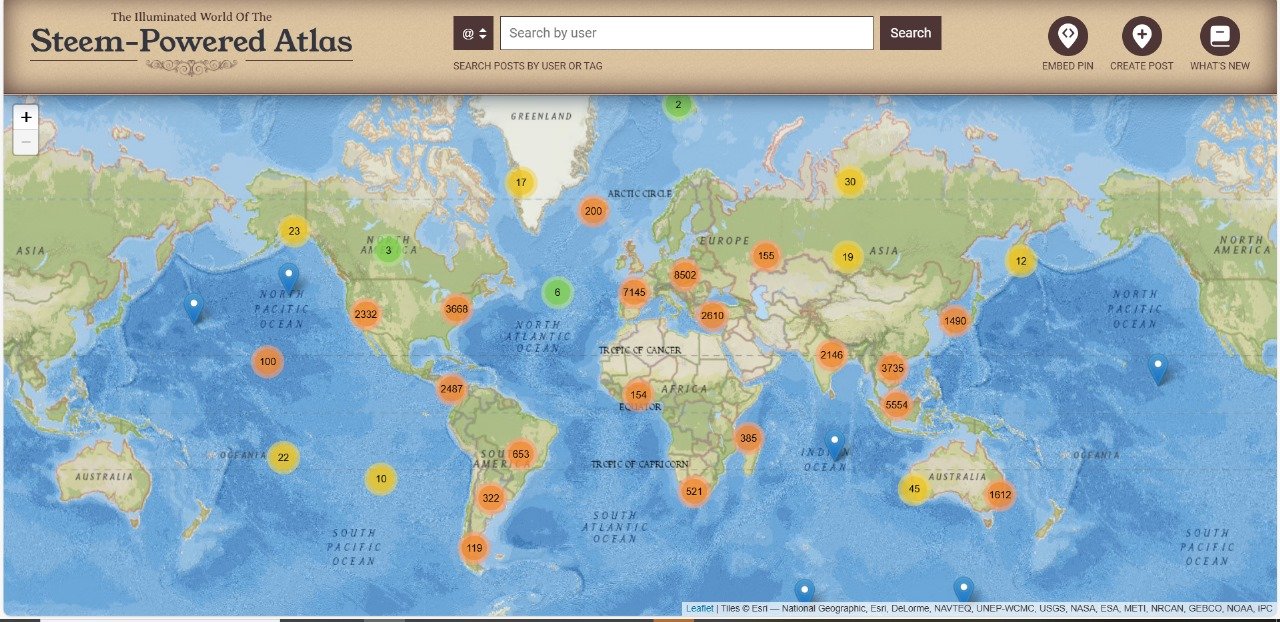
Task: Open the @ user/tag search type dropdown
Action: [x=473, y=33]
